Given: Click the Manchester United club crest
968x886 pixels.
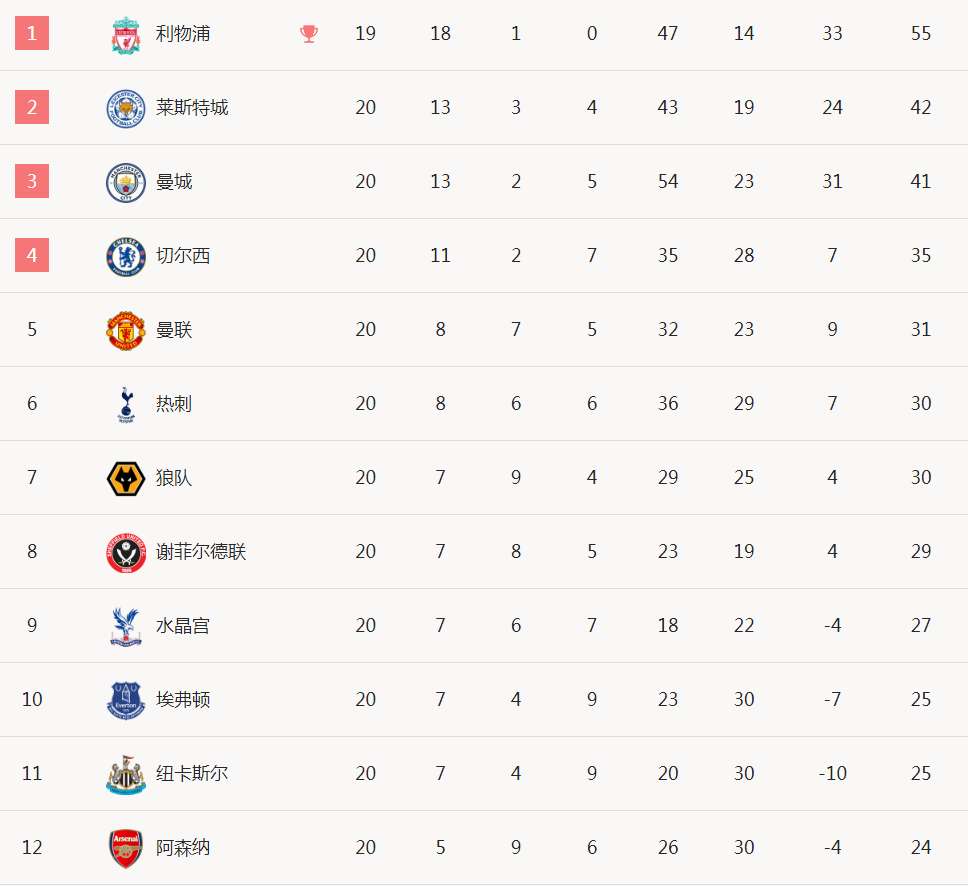Looking at the screenshot, I should point(126,331).
